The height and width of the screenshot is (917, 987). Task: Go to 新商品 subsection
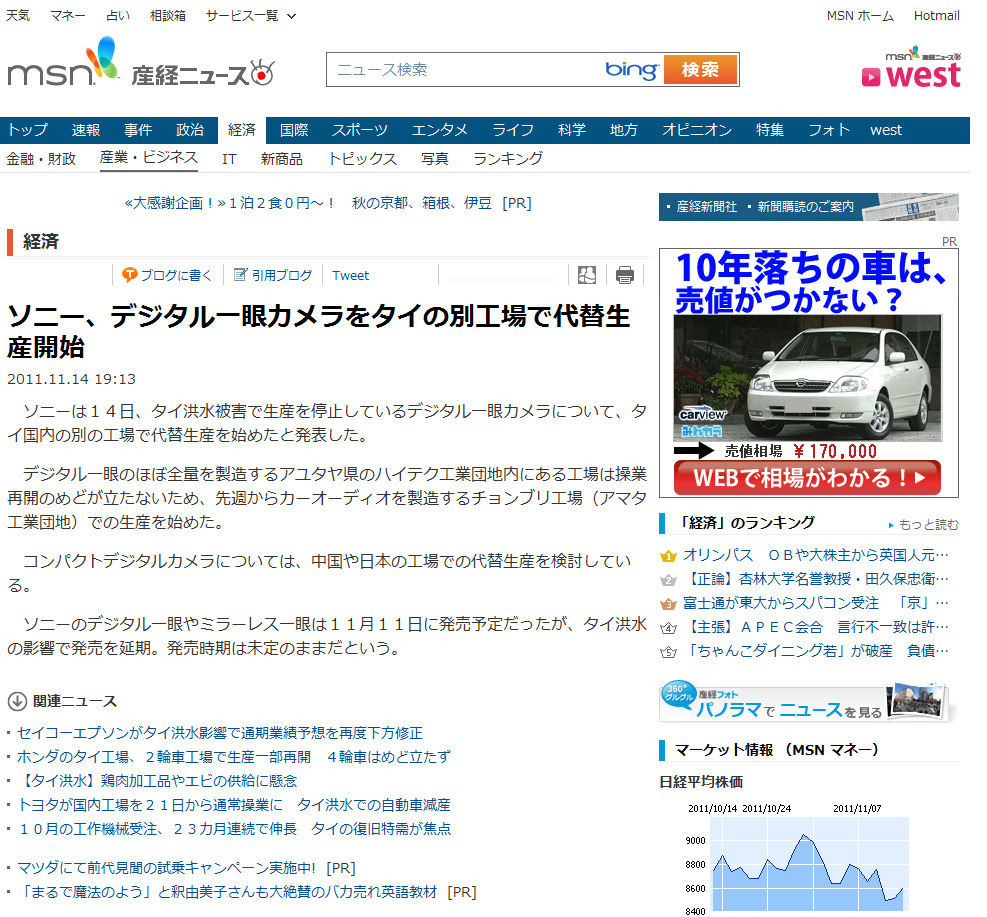click(281, 159)
